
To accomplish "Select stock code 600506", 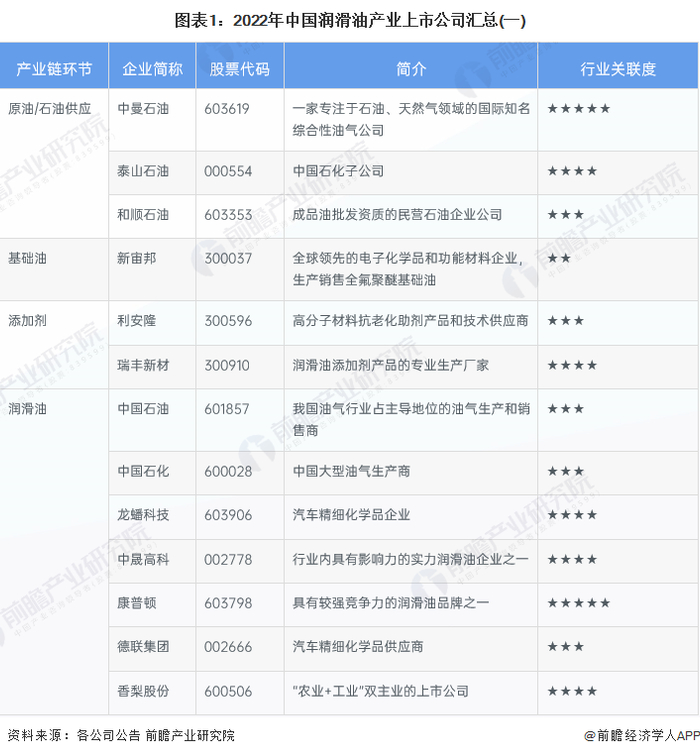I will (228, 691).
